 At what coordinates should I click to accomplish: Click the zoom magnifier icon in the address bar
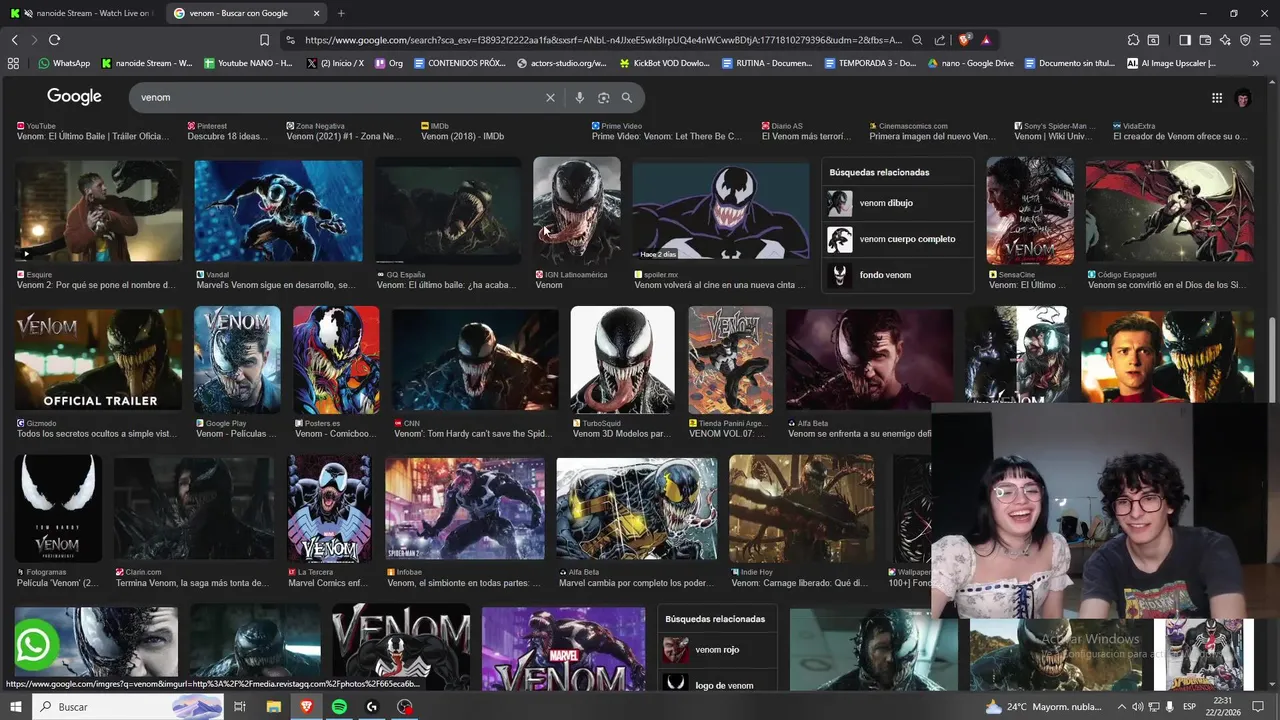tap(917, 40)
